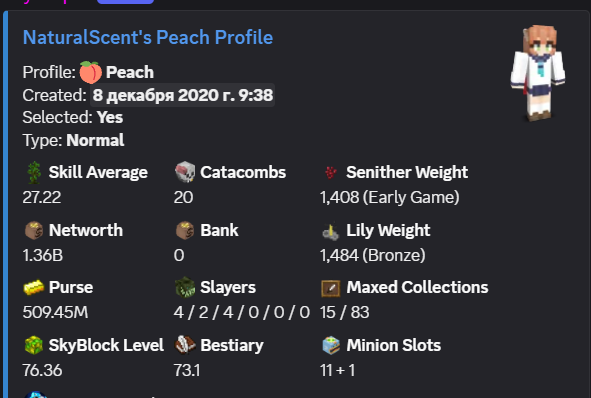
Task: Click the player skin thumbnail
Action: click(x=538, y=73)
